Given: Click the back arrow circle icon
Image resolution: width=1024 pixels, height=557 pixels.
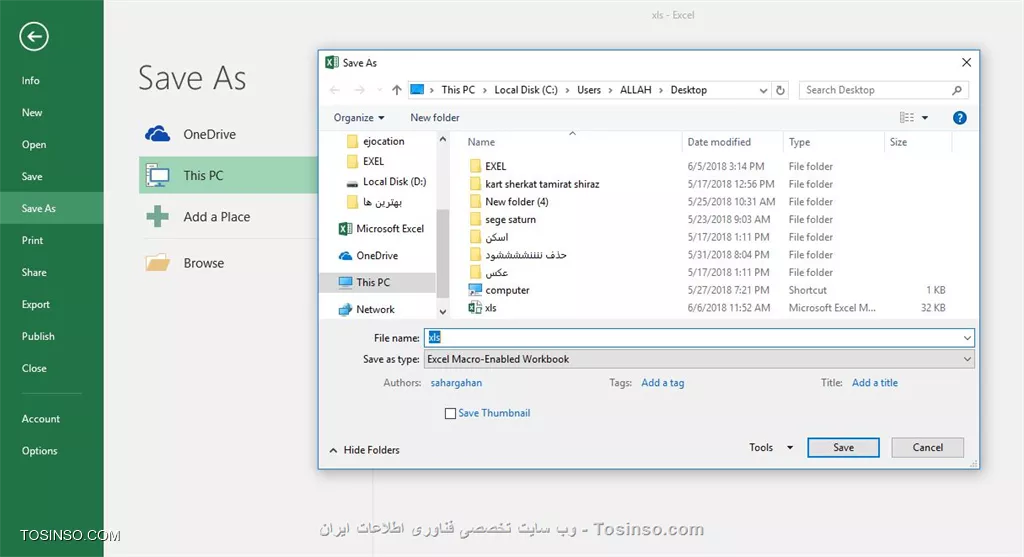Looking at the screenshot, I should click(x=34, y=36).
